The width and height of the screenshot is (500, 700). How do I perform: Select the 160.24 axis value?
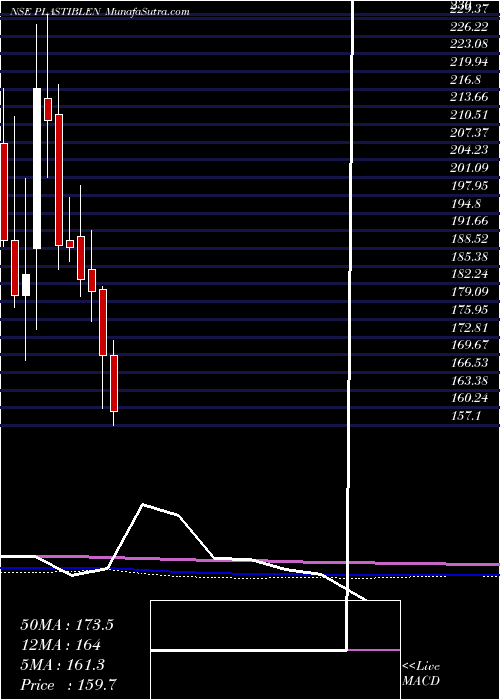(471, 399)
